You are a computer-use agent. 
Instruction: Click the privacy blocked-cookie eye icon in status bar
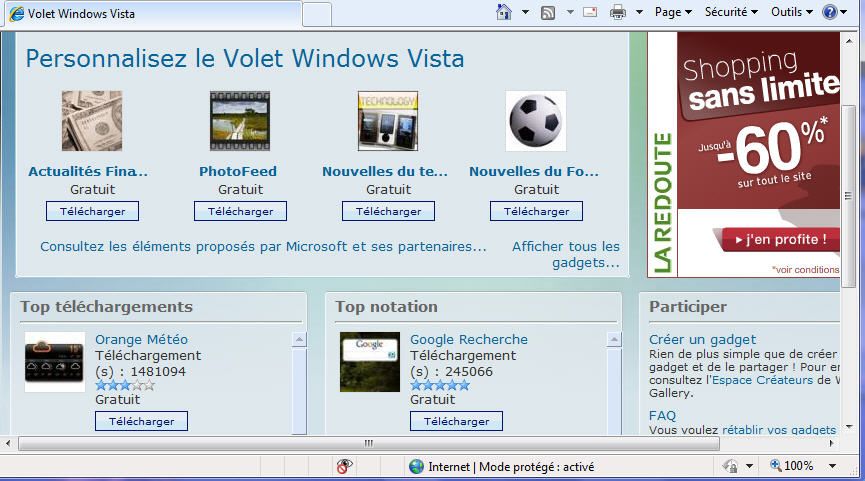click(x=344, y=467)
